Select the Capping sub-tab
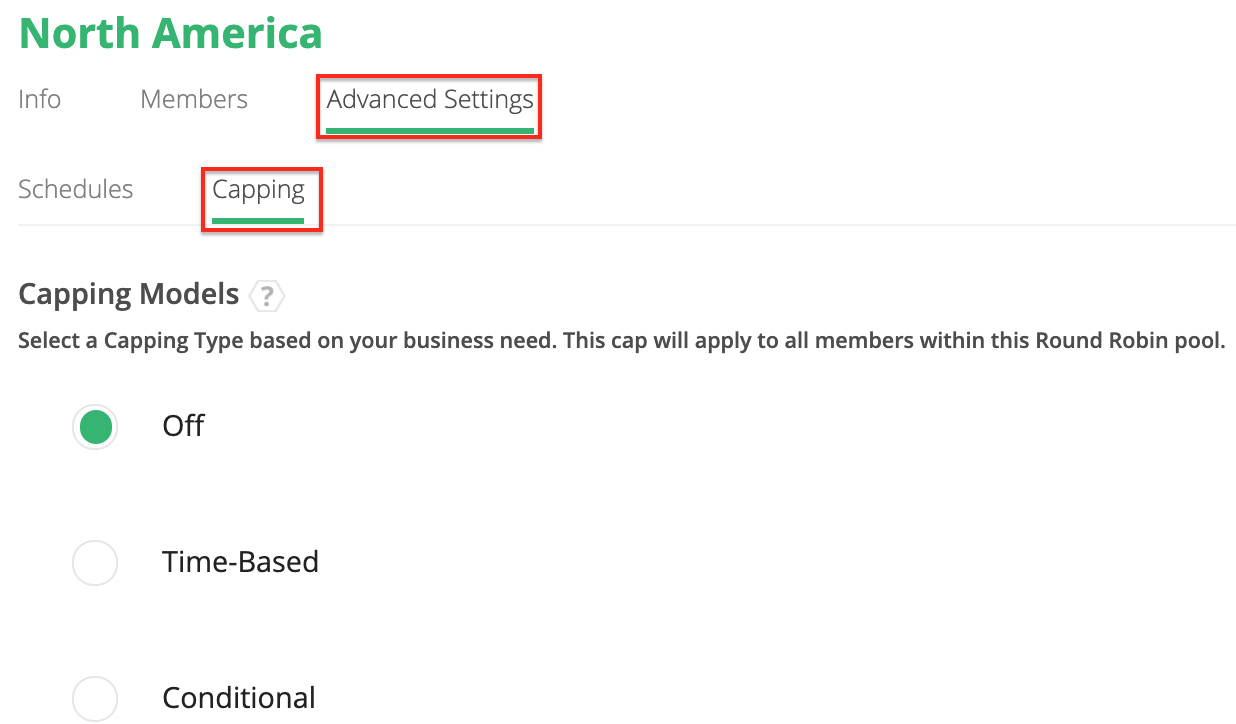1236x724 pixels. [259, 189]
